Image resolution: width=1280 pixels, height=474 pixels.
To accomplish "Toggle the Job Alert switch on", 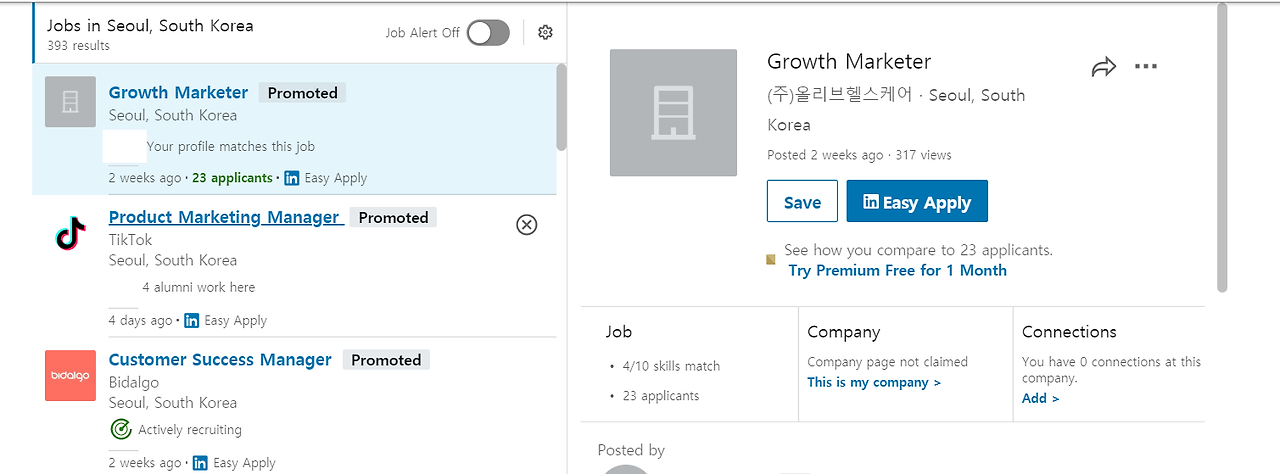I will click(488, 33).
